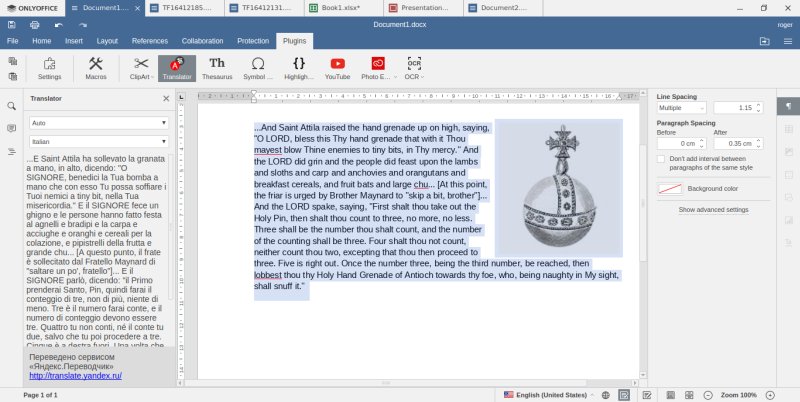This screenshot has height=402, width=800.
Task: Click the Zoom in plus button
Action: 770,395
